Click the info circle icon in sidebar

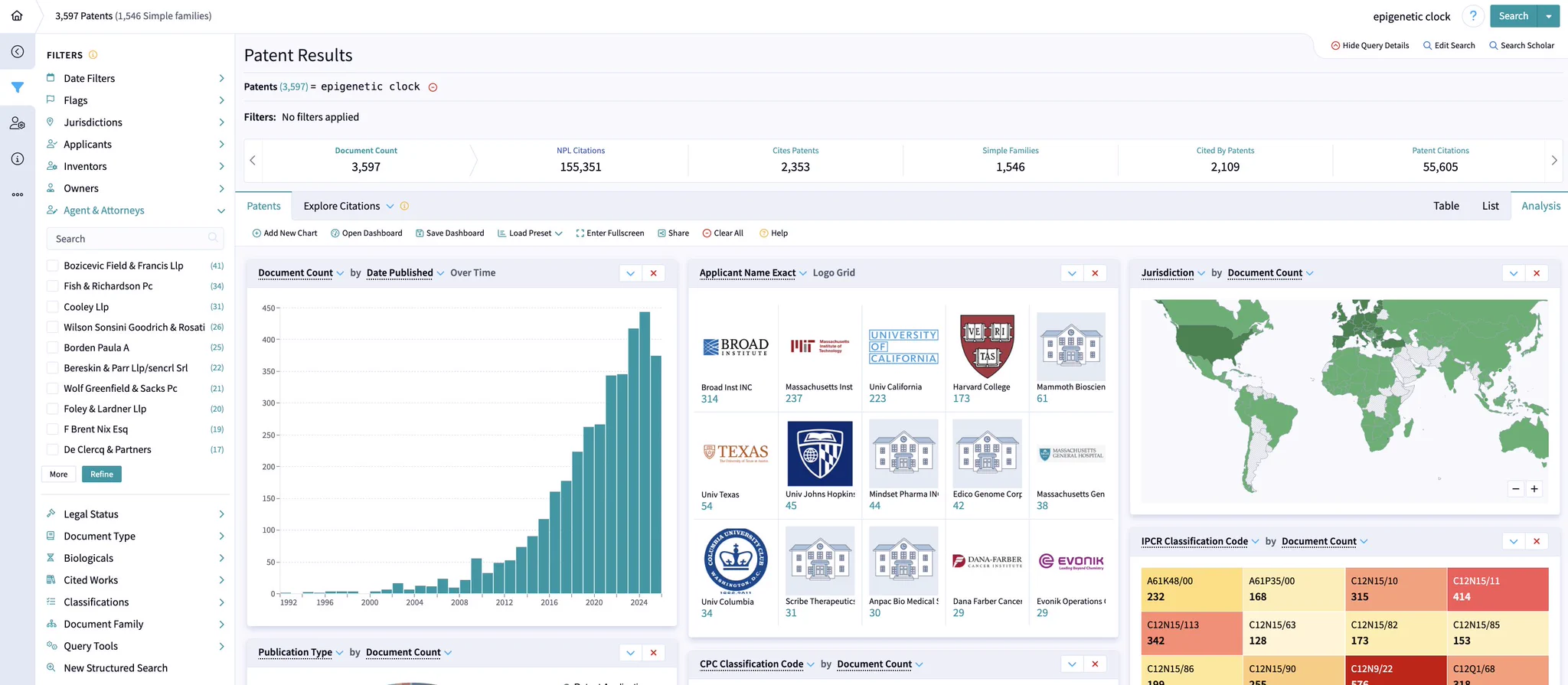[x=18, y=159]
